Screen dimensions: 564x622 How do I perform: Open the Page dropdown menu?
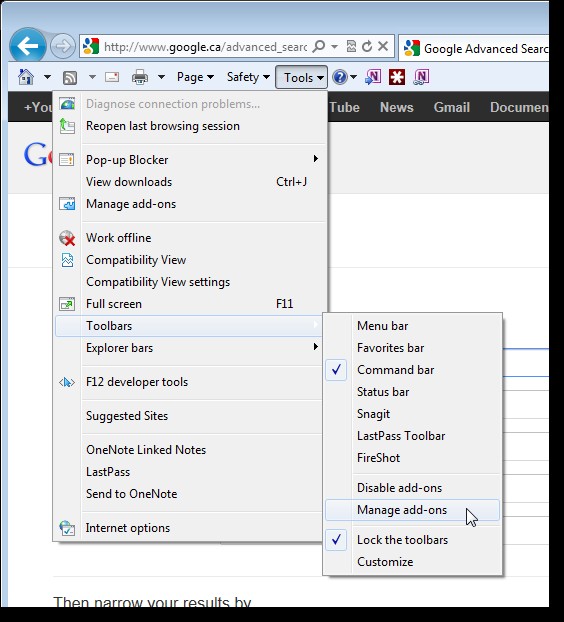click(x=195, y=77)
